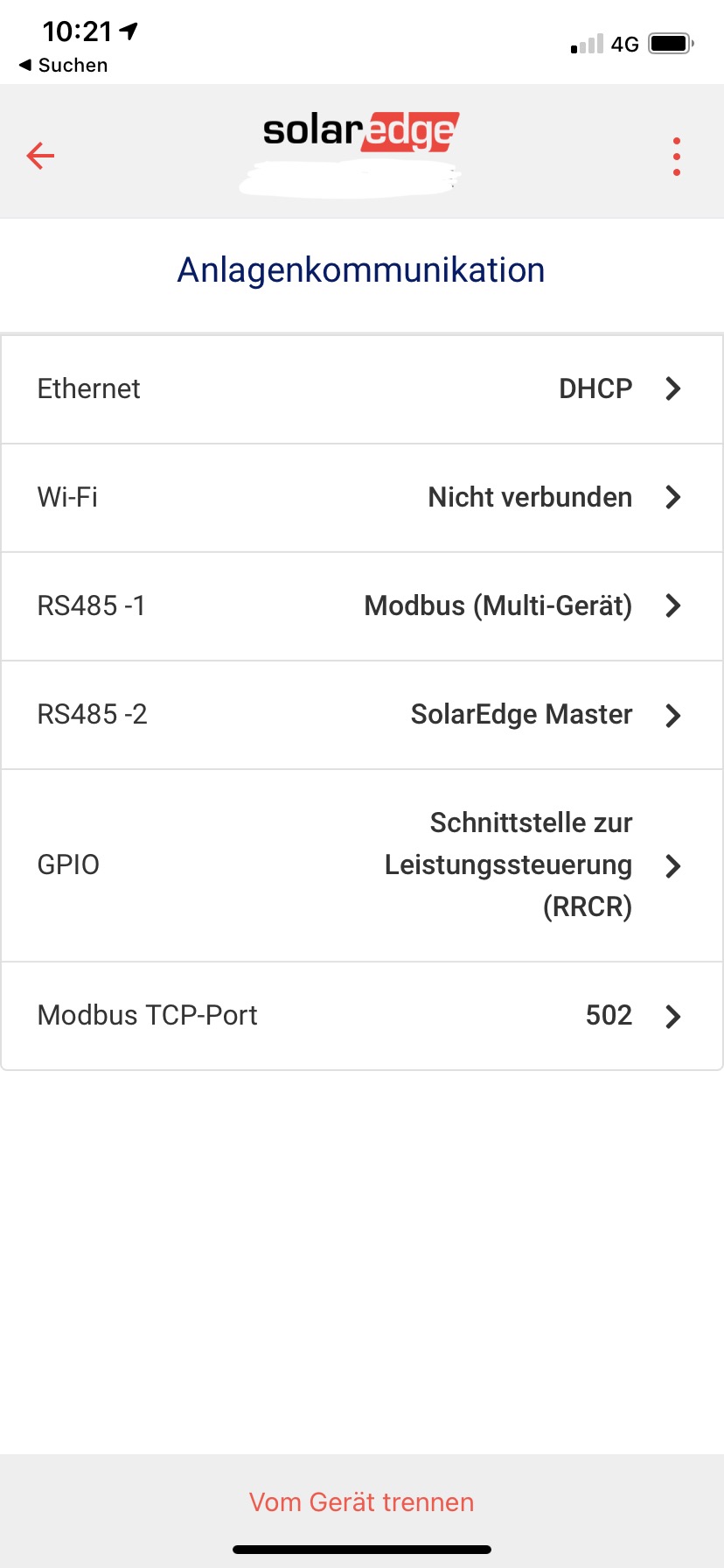This screenshot has height=1568, width=724.
Task: Expand GPIO settings chevron
Action: [672, 865]
